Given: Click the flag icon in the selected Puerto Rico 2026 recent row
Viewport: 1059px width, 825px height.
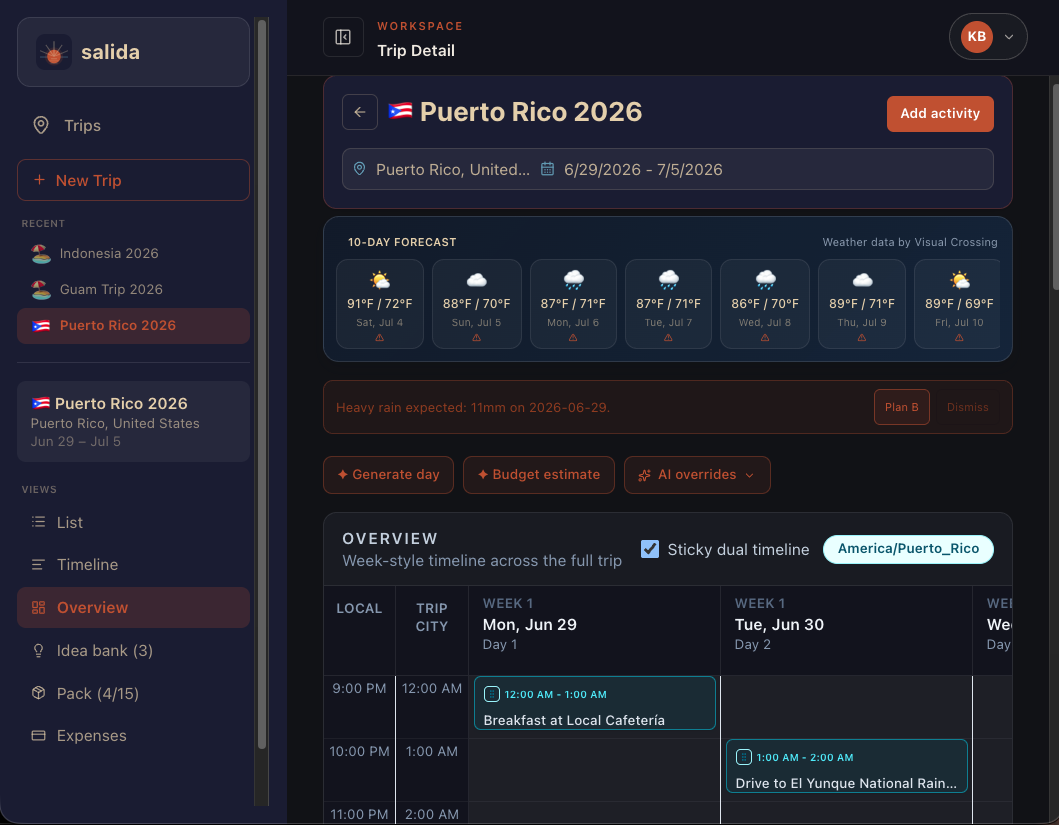Looking at the screenshot, I should [41, 325].
